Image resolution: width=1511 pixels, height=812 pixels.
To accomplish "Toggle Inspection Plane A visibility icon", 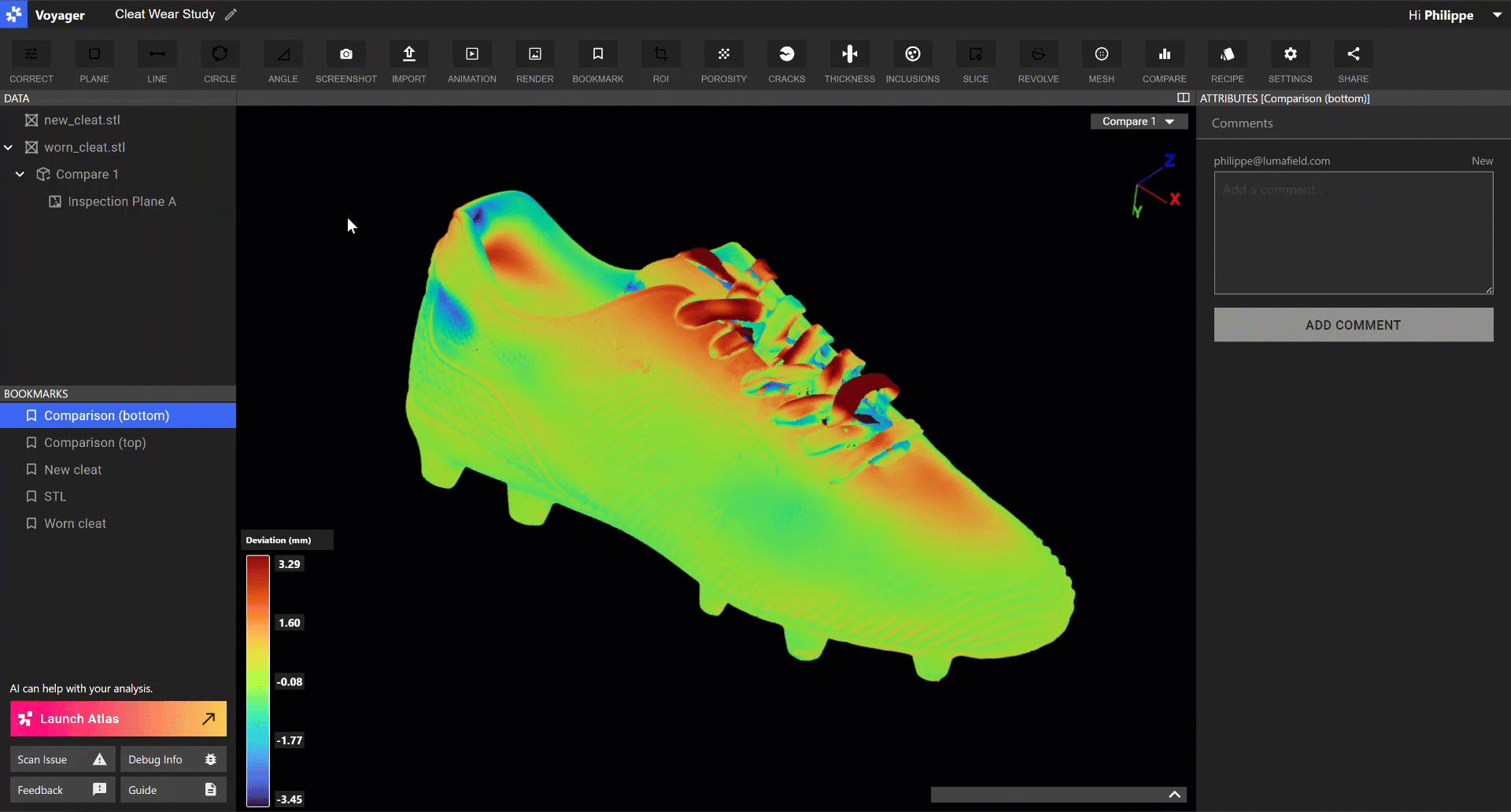I will [x=55, y=201].
